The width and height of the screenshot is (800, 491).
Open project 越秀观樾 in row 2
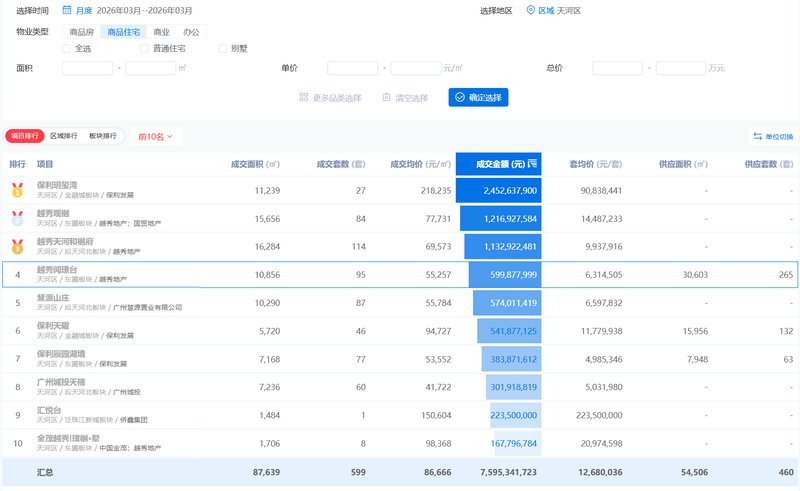click(53, 213)
